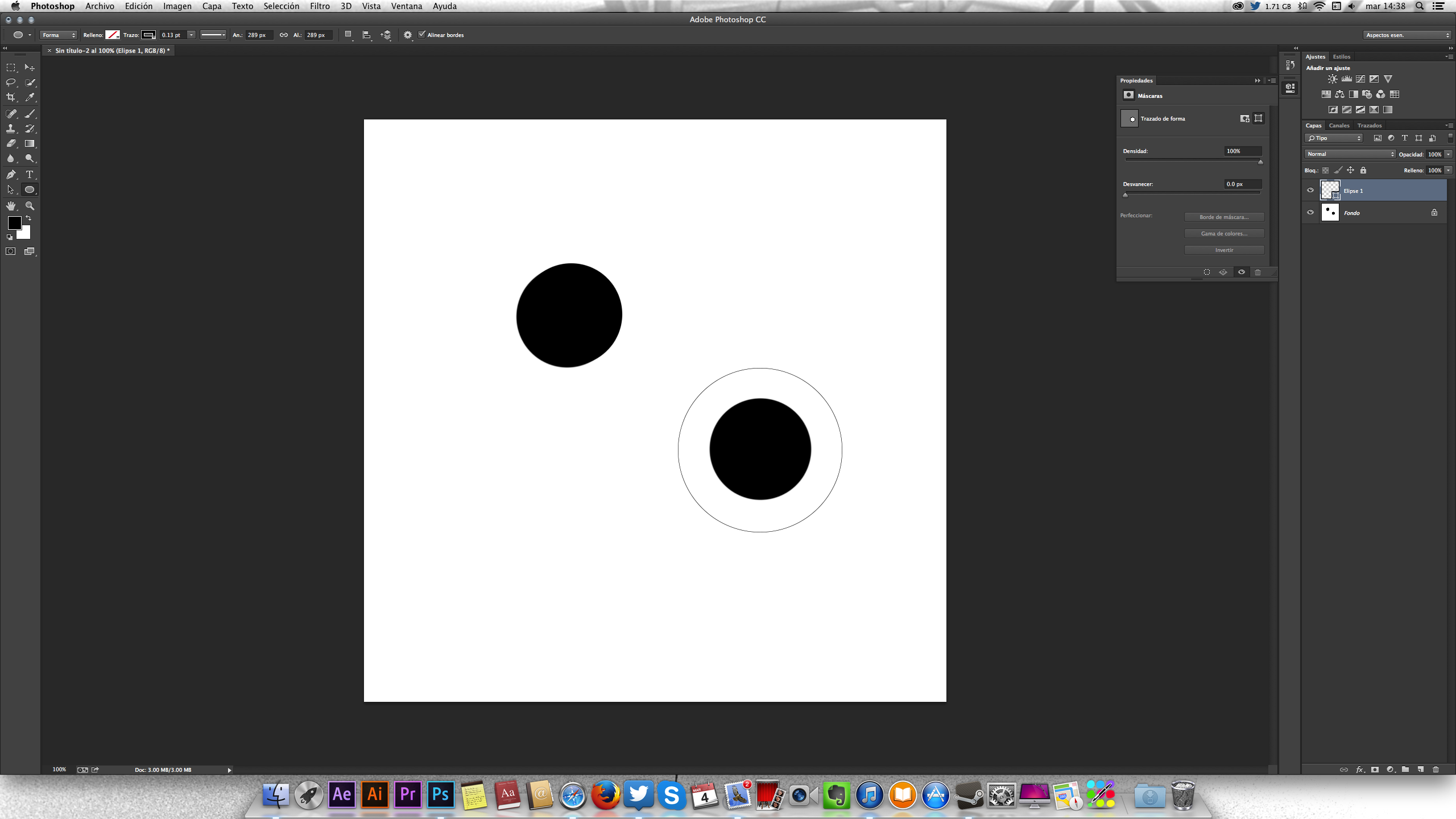Select the Pen tool
Image resolution: width=1456 pixels, height=819 pixels.
click(x=11, y=175)
